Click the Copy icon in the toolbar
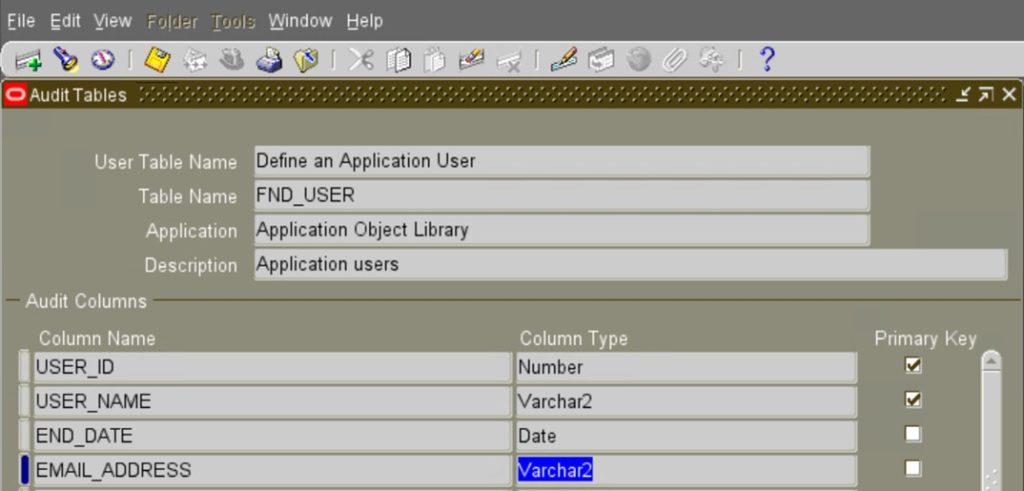The image size is (1024, 491). (x=398, y=60)
